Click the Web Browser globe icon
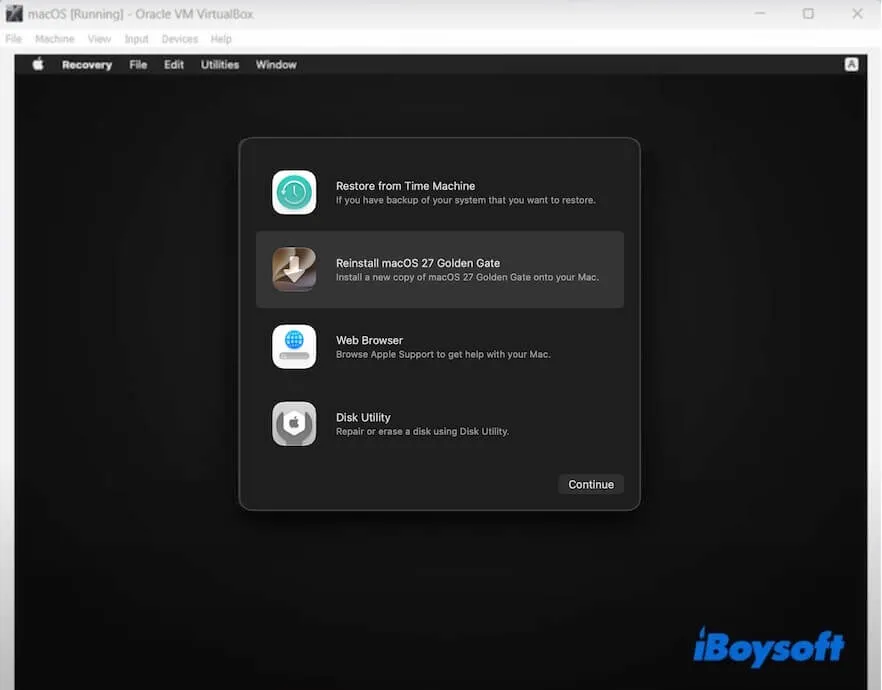Image resolution: width=882 pixels, height=690 pixels. click(x=294, y=346)
